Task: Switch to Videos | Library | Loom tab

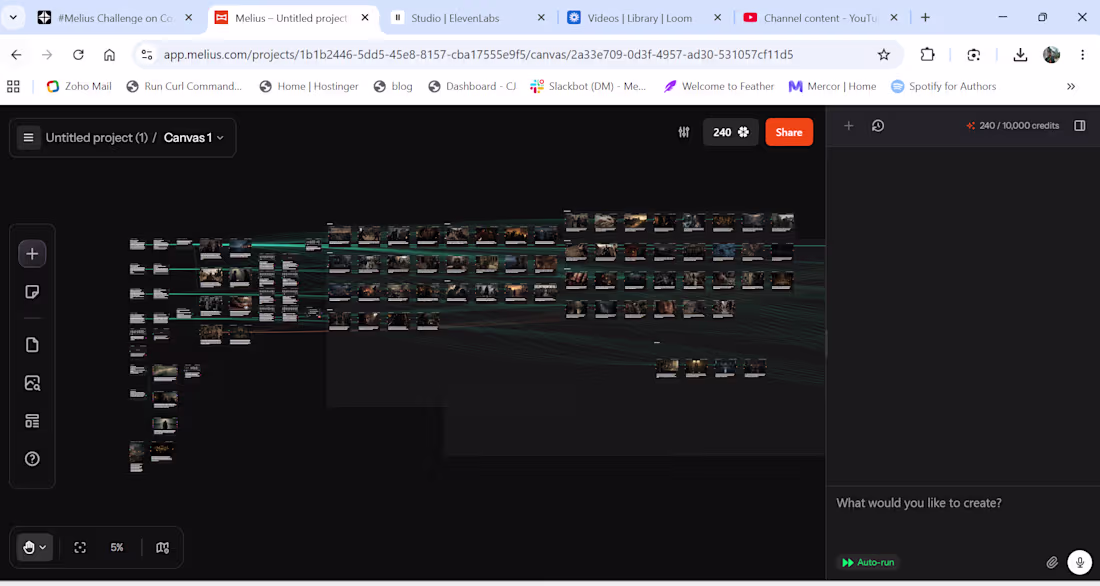Action: pos(640,18)
